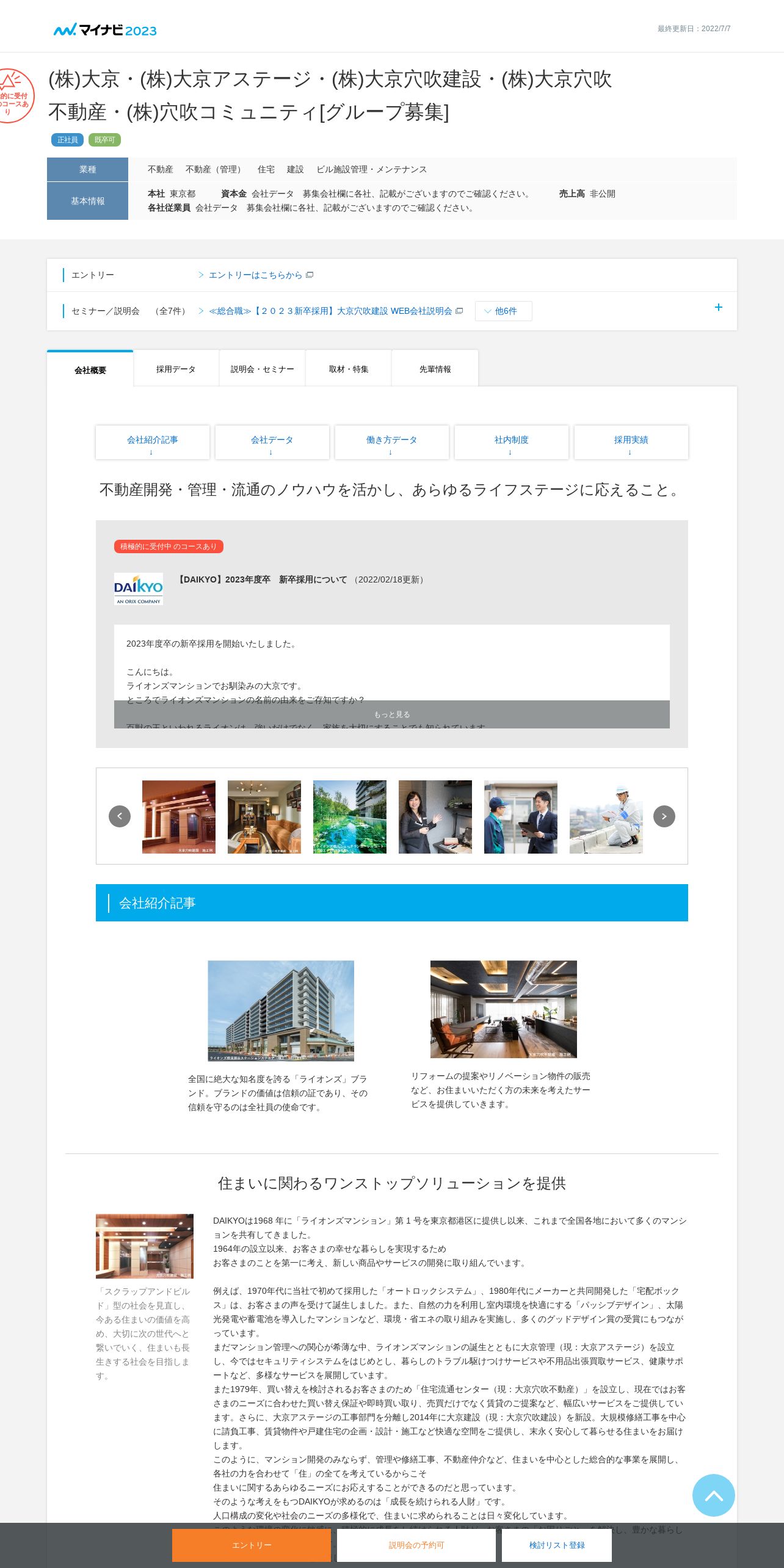Image resolution: width=784 pixels, height=1568 pixels.
Task: Open the two men with tablet thumbnail
Action: 521,817
